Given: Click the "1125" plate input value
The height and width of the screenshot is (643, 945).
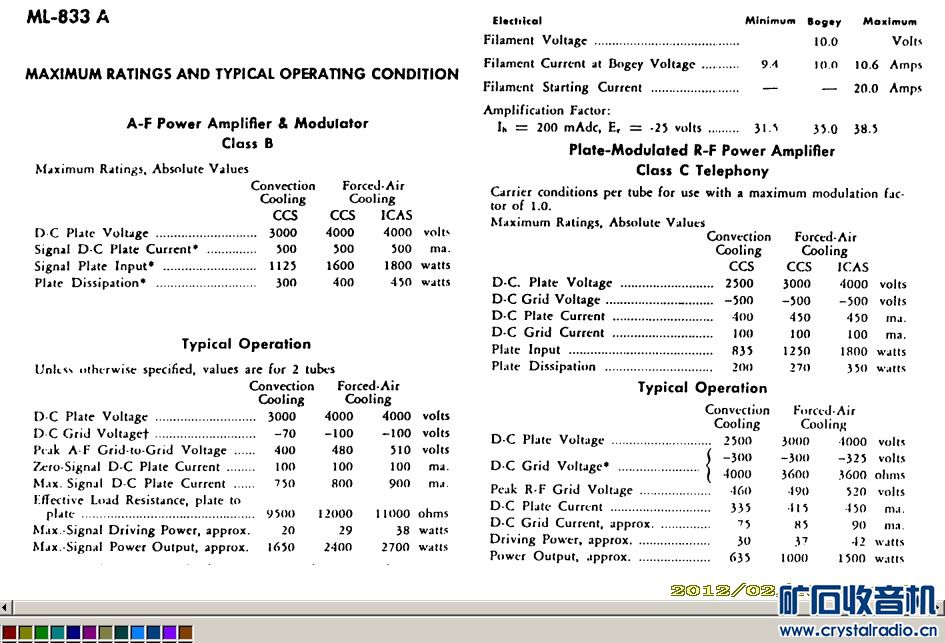Looking at the screenshot, I should click(283, 266).
